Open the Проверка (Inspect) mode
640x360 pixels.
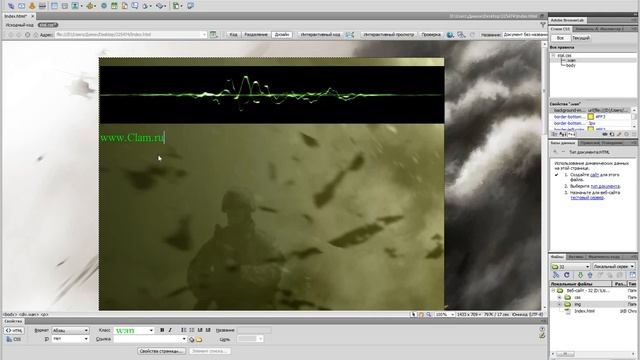(431, 35)
